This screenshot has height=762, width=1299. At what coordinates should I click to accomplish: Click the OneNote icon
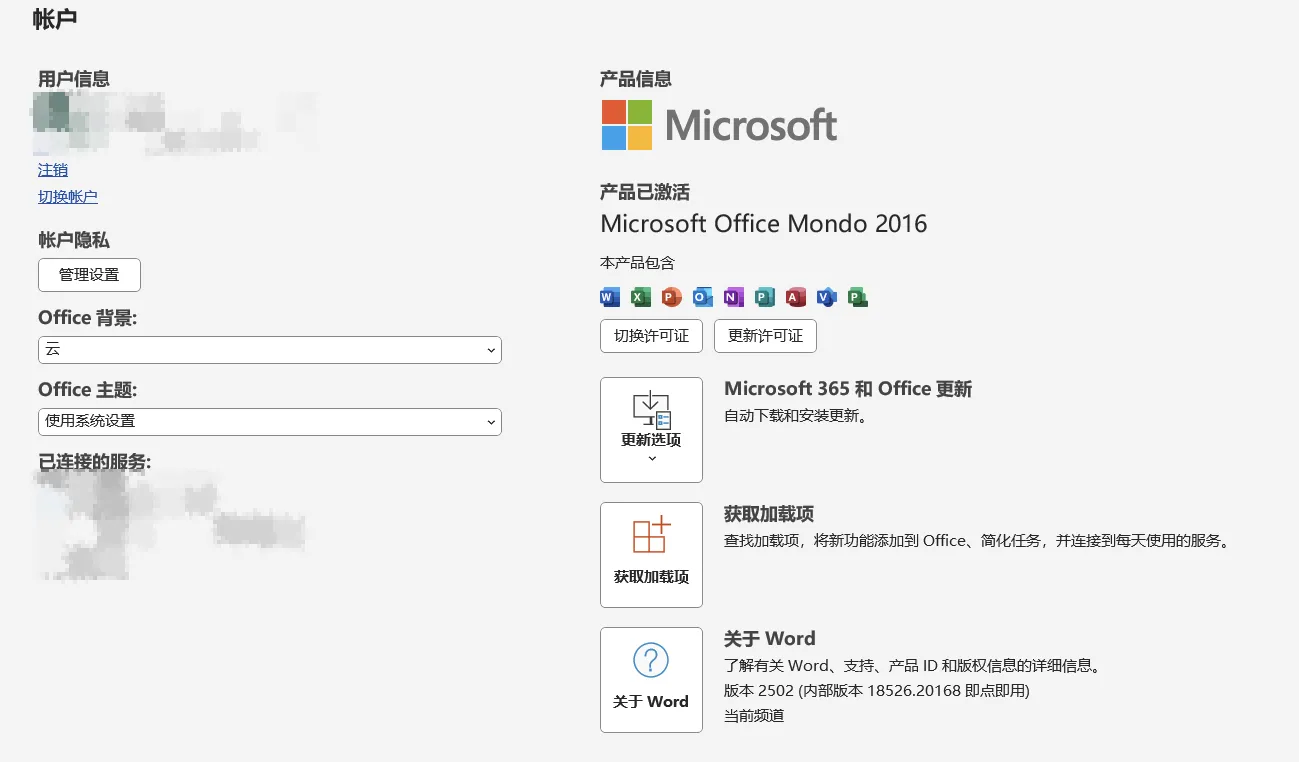(x=734, y=297)
